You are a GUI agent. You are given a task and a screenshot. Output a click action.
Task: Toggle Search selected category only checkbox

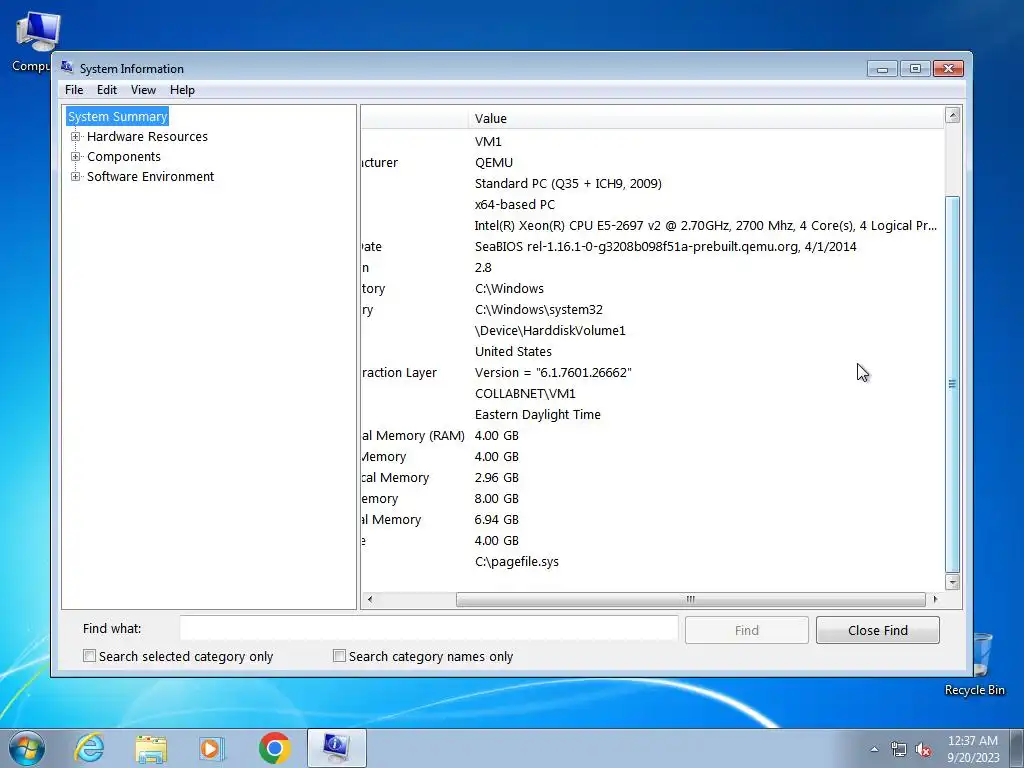click(89, 656)
